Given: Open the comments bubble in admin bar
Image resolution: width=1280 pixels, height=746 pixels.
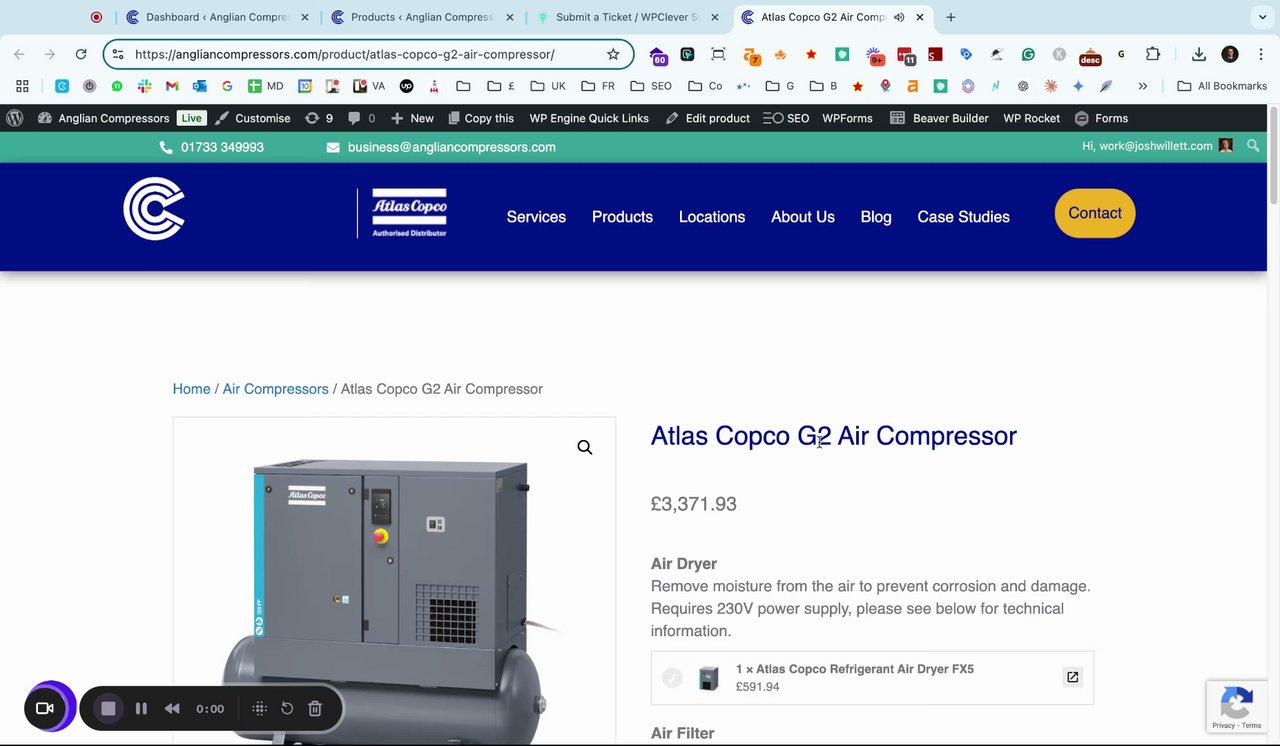Looking at the screenshot, I should 361,118.
